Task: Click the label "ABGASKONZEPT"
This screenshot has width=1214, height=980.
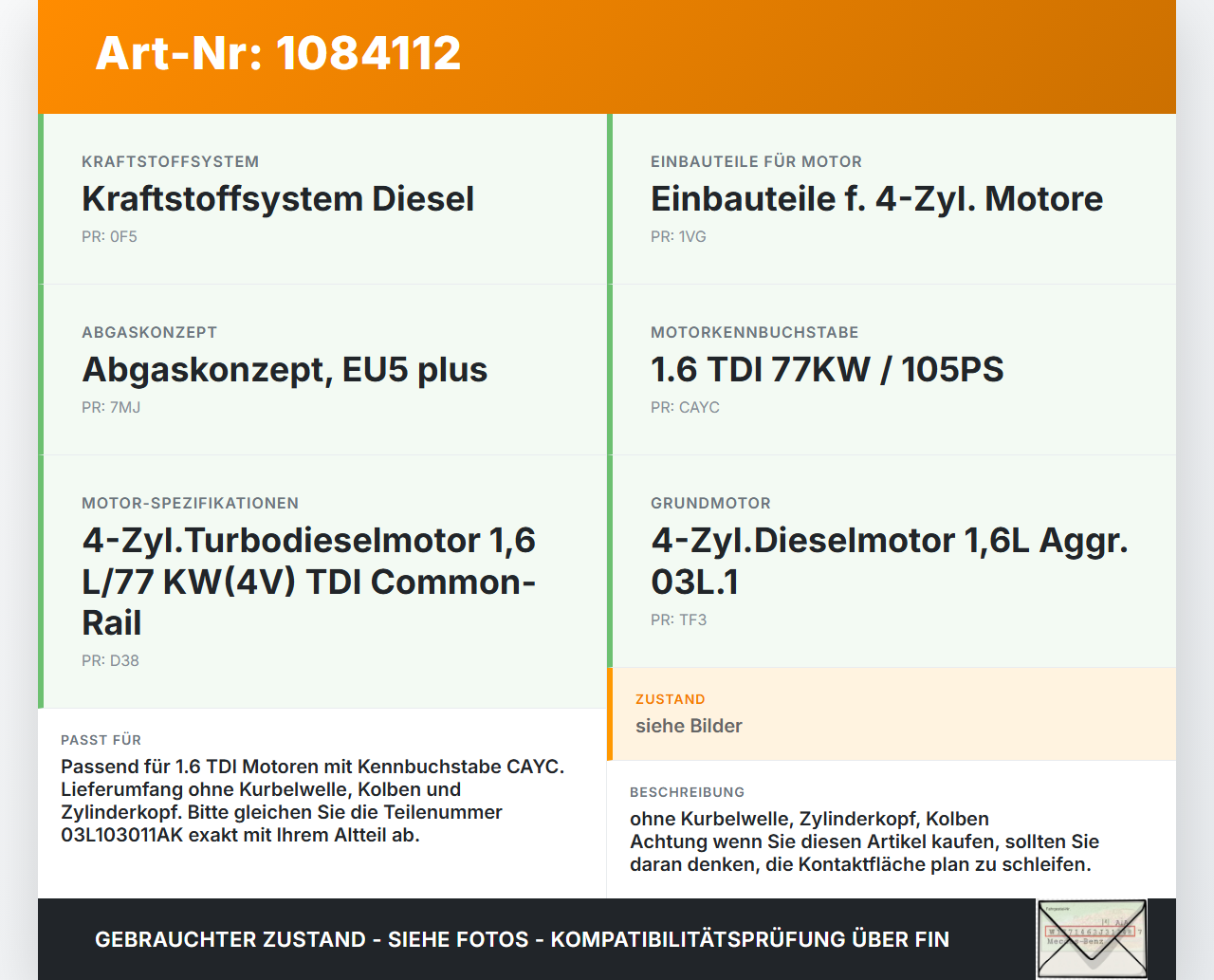Action: click(150, 332)
